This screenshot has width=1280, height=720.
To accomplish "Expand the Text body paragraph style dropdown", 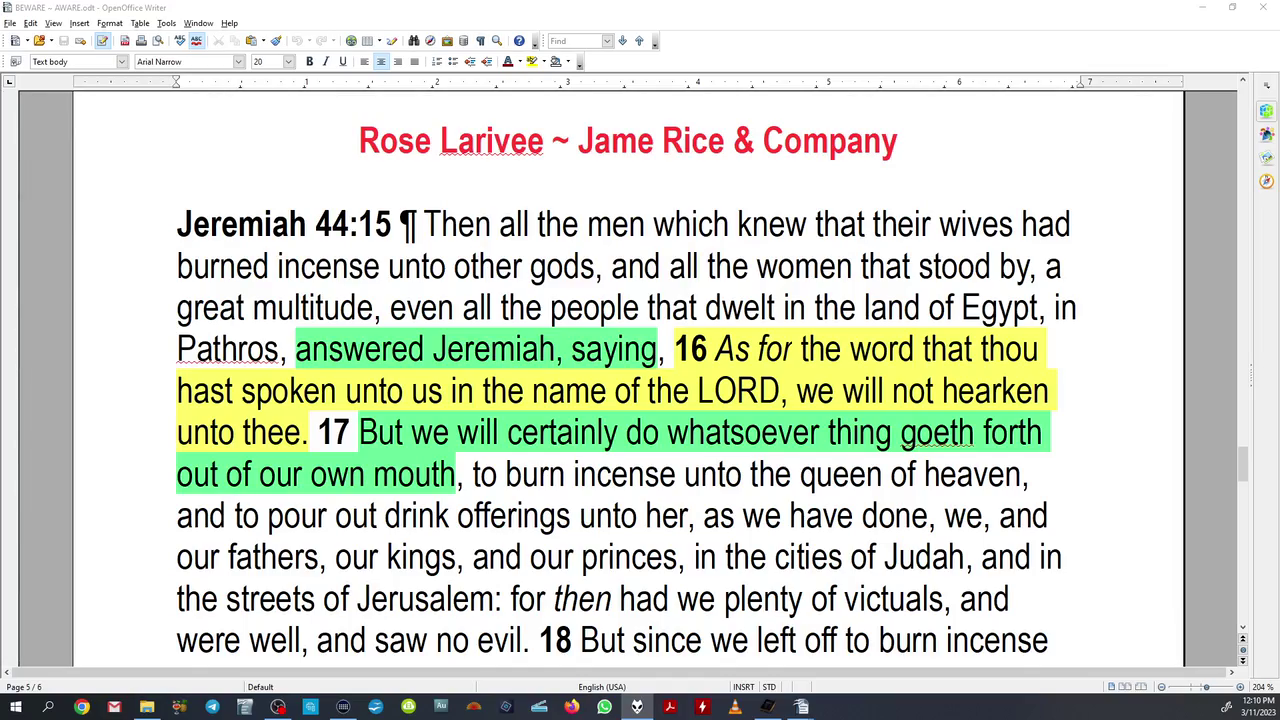I will pyautogui.click(x=122, y=62).
